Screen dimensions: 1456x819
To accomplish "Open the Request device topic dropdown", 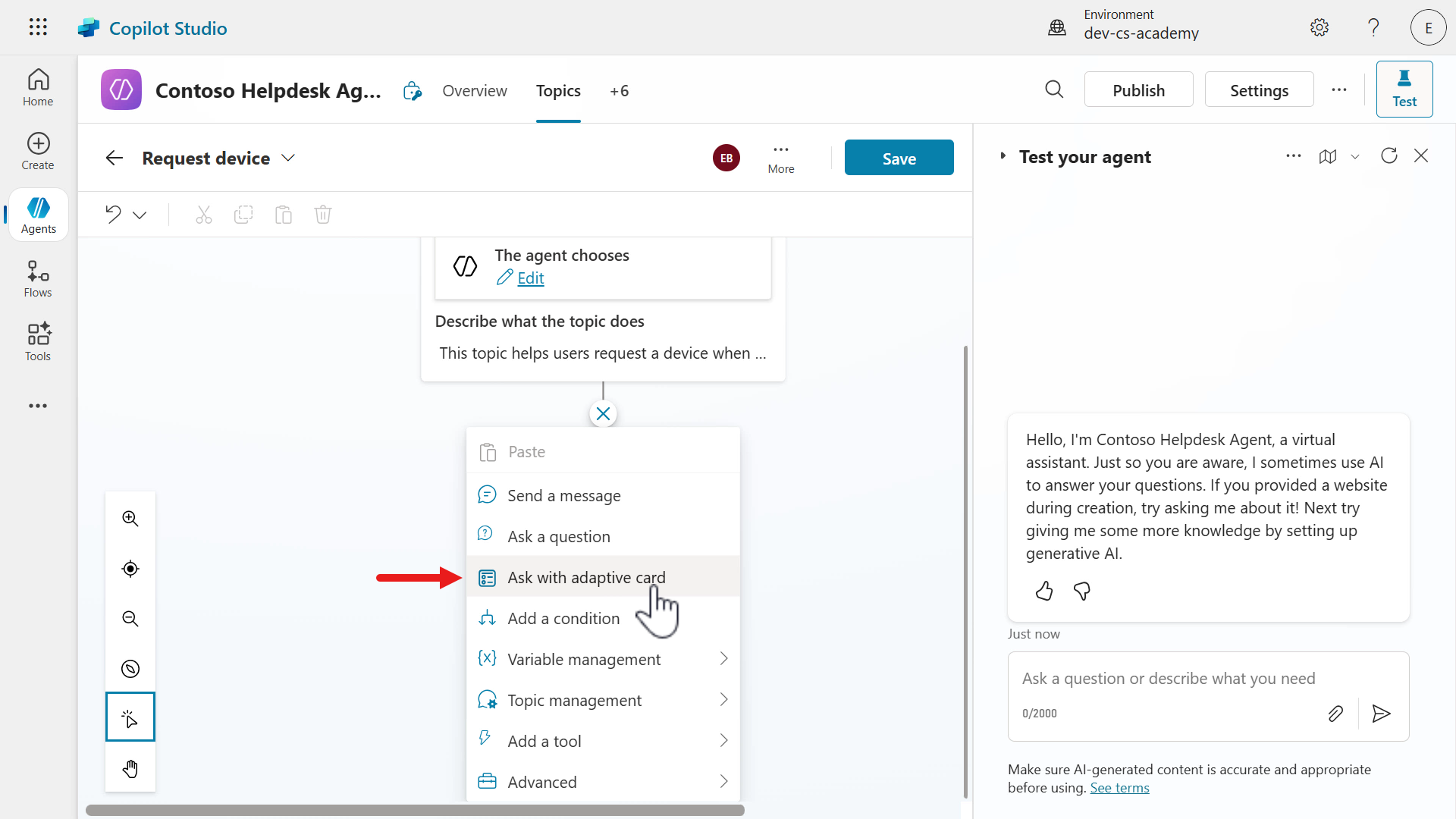I will click(287, 158).
